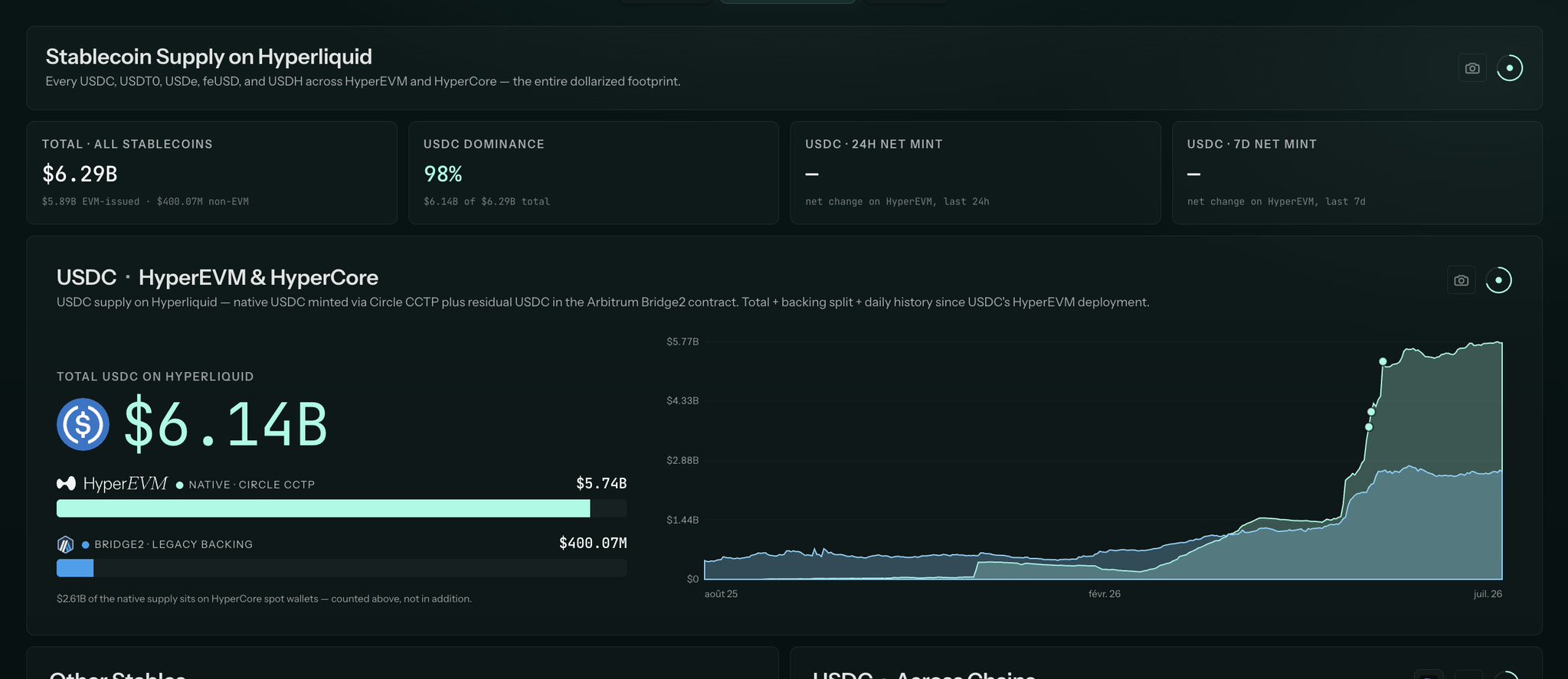Click the 'USDC DOMINANCE' label
1568x679 pixels.
[484, 144]
